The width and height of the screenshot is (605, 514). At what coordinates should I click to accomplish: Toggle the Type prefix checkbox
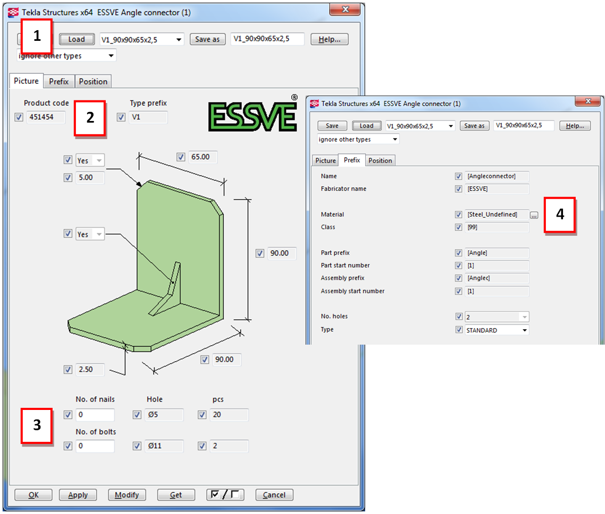click(121, 117)
